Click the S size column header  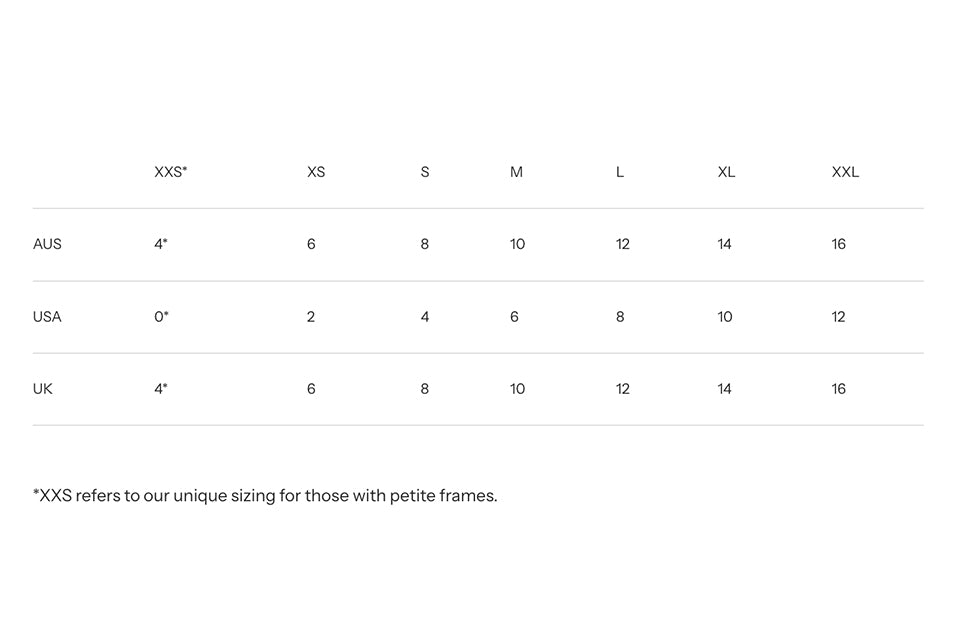(x=425, y=172)
